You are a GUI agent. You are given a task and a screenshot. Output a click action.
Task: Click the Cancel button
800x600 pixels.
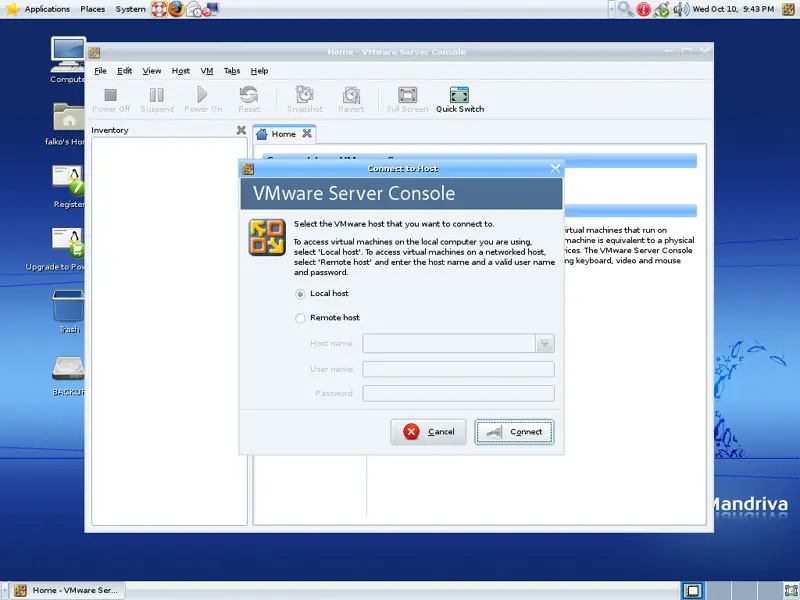428,432
